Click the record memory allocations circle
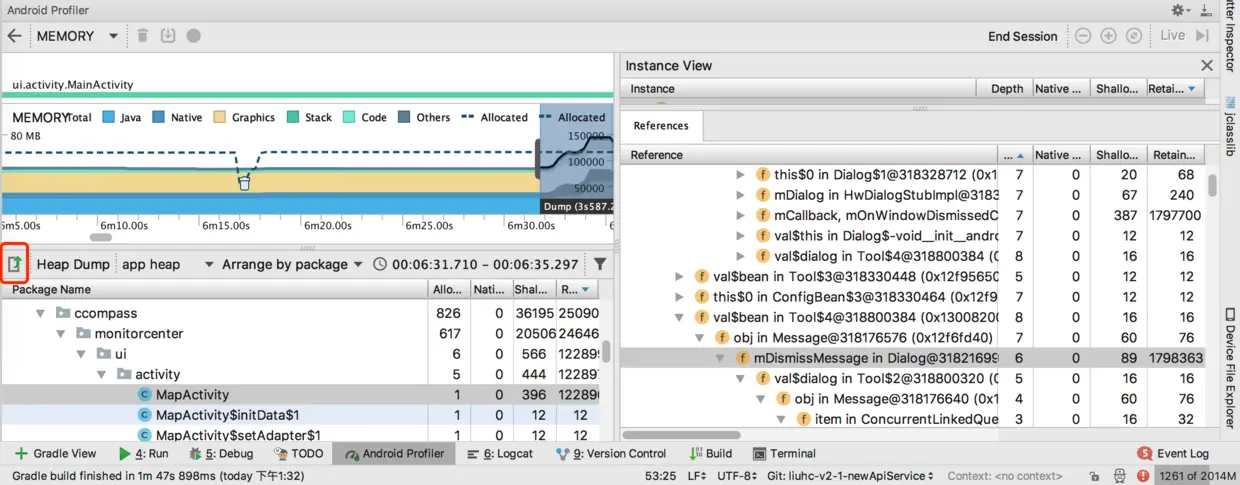The image size is (1240, 485). point(194,36)
